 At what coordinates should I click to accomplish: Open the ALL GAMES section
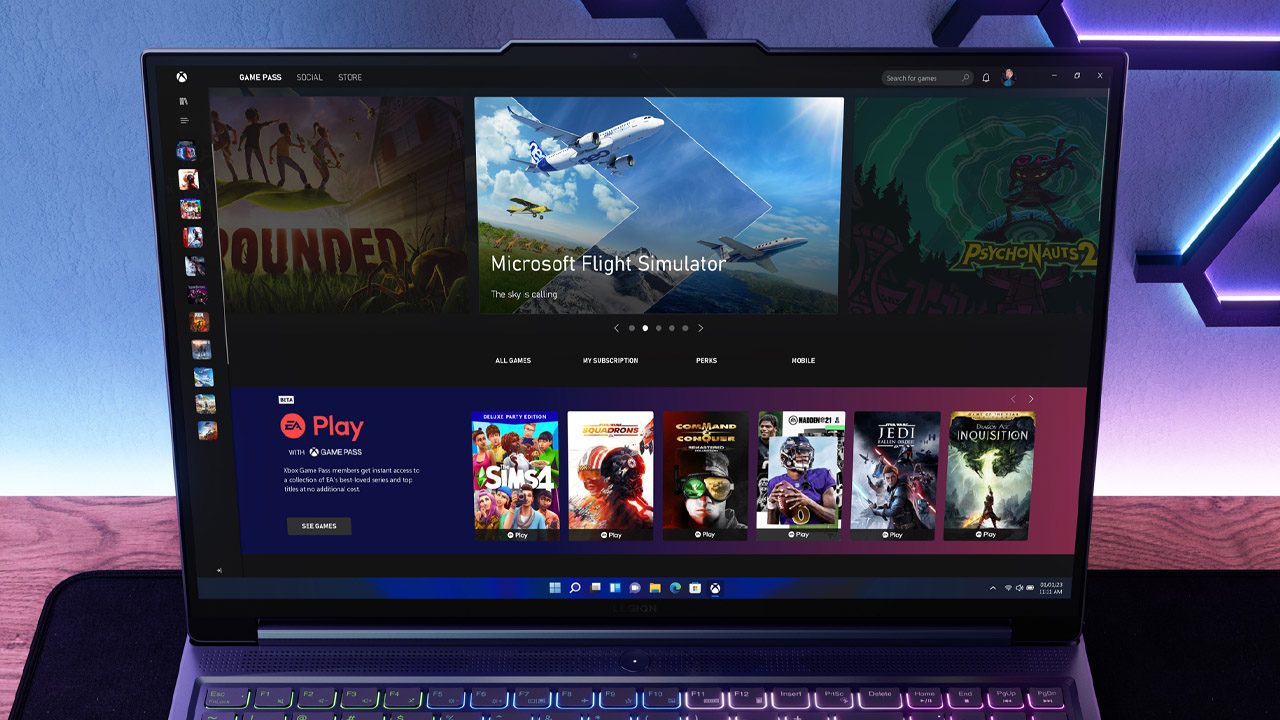point(513,361)
